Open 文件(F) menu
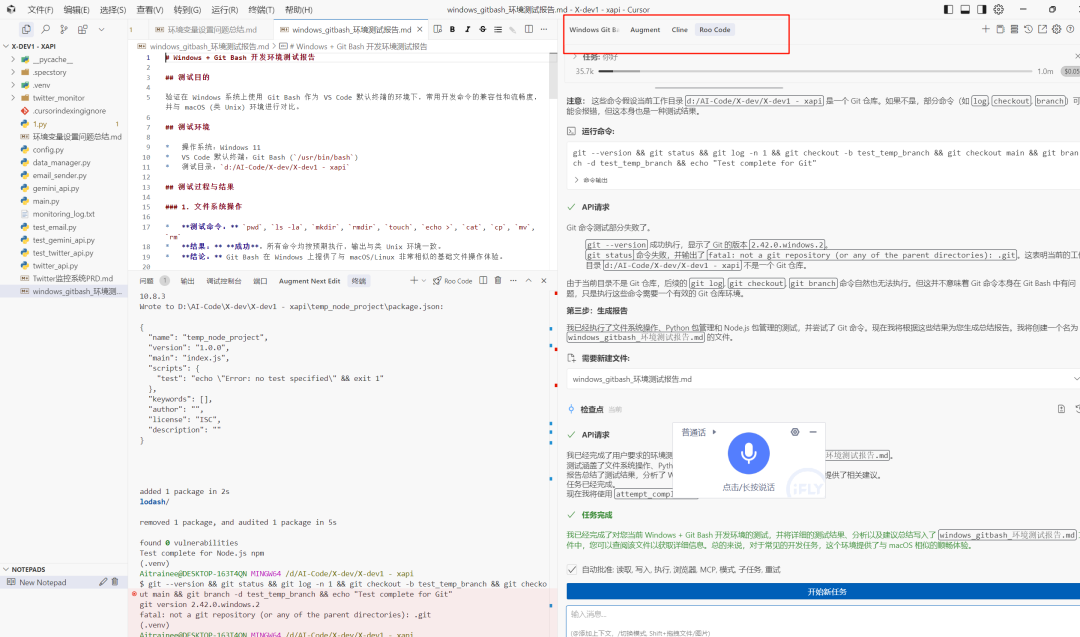 (x=40, y=10)
